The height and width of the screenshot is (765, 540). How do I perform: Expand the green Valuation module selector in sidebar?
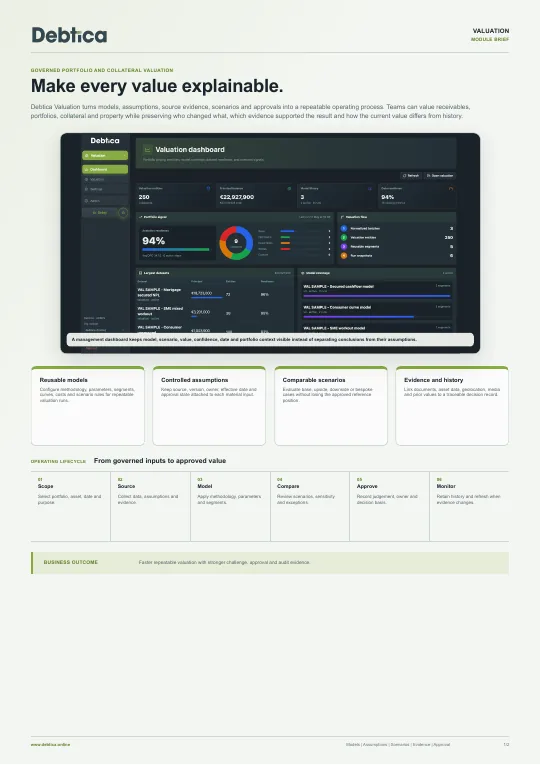click(x=105, y=156)
